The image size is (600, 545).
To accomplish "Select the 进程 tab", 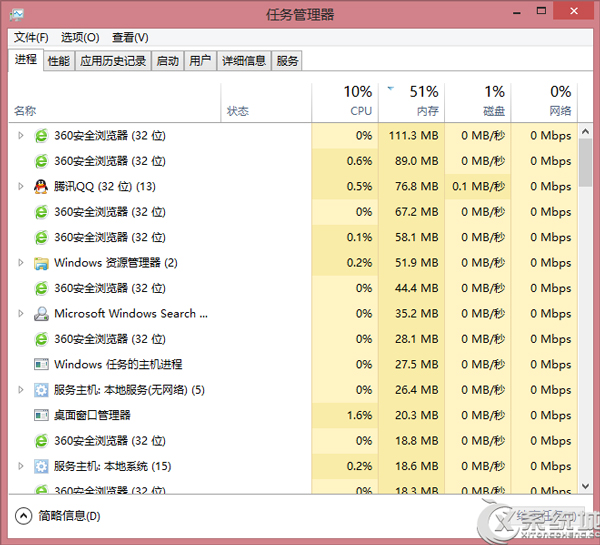I will 26,60.
